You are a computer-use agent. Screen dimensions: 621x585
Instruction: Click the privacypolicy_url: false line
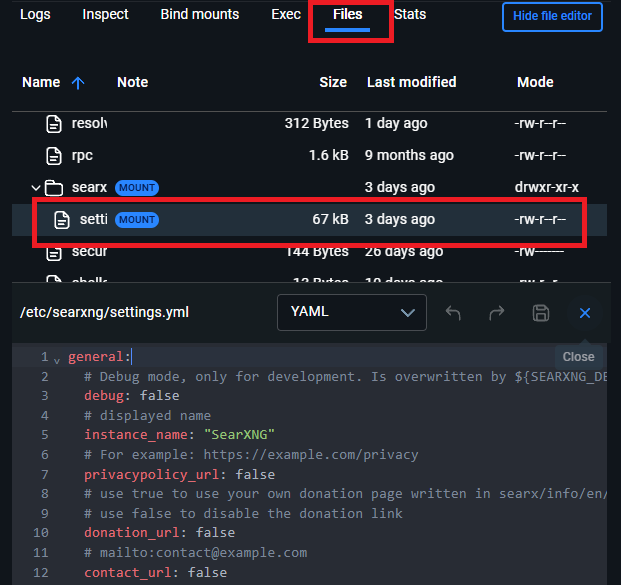tap(179, 474)
